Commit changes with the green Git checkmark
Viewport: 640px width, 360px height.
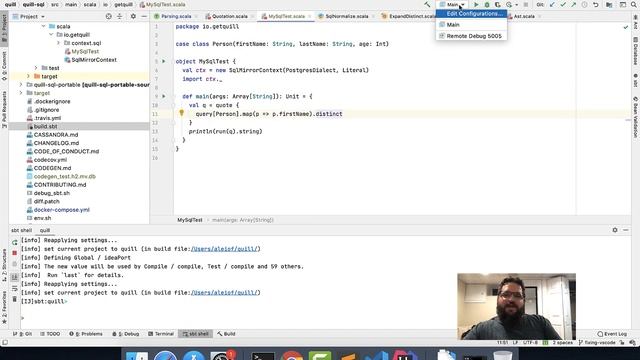563,4
